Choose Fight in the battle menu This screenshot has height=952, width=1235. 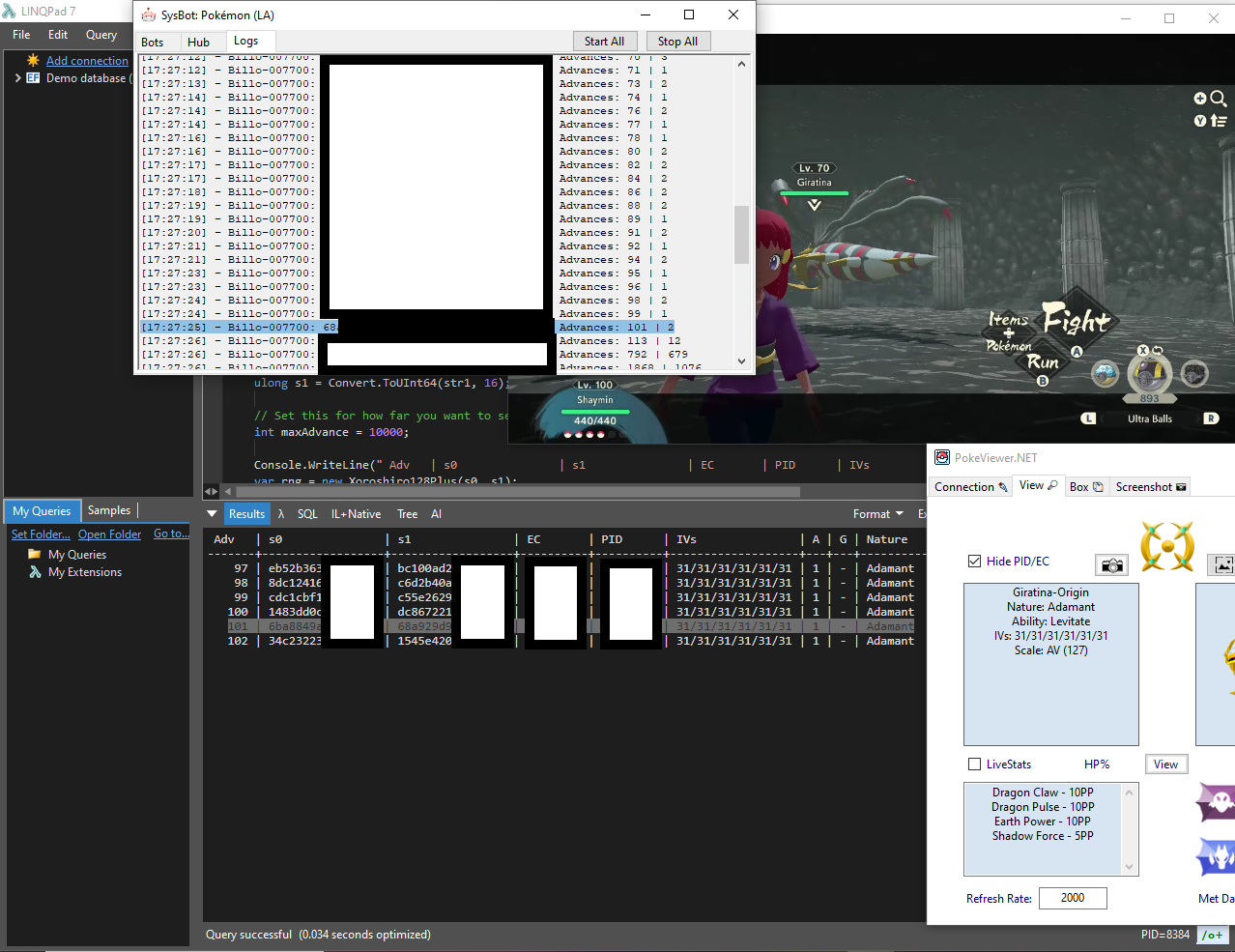point(1077,320)
